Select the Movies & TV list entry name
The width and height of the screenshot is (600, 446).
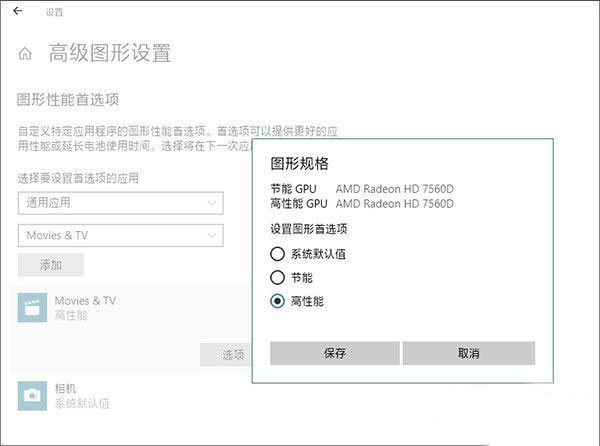85,300
